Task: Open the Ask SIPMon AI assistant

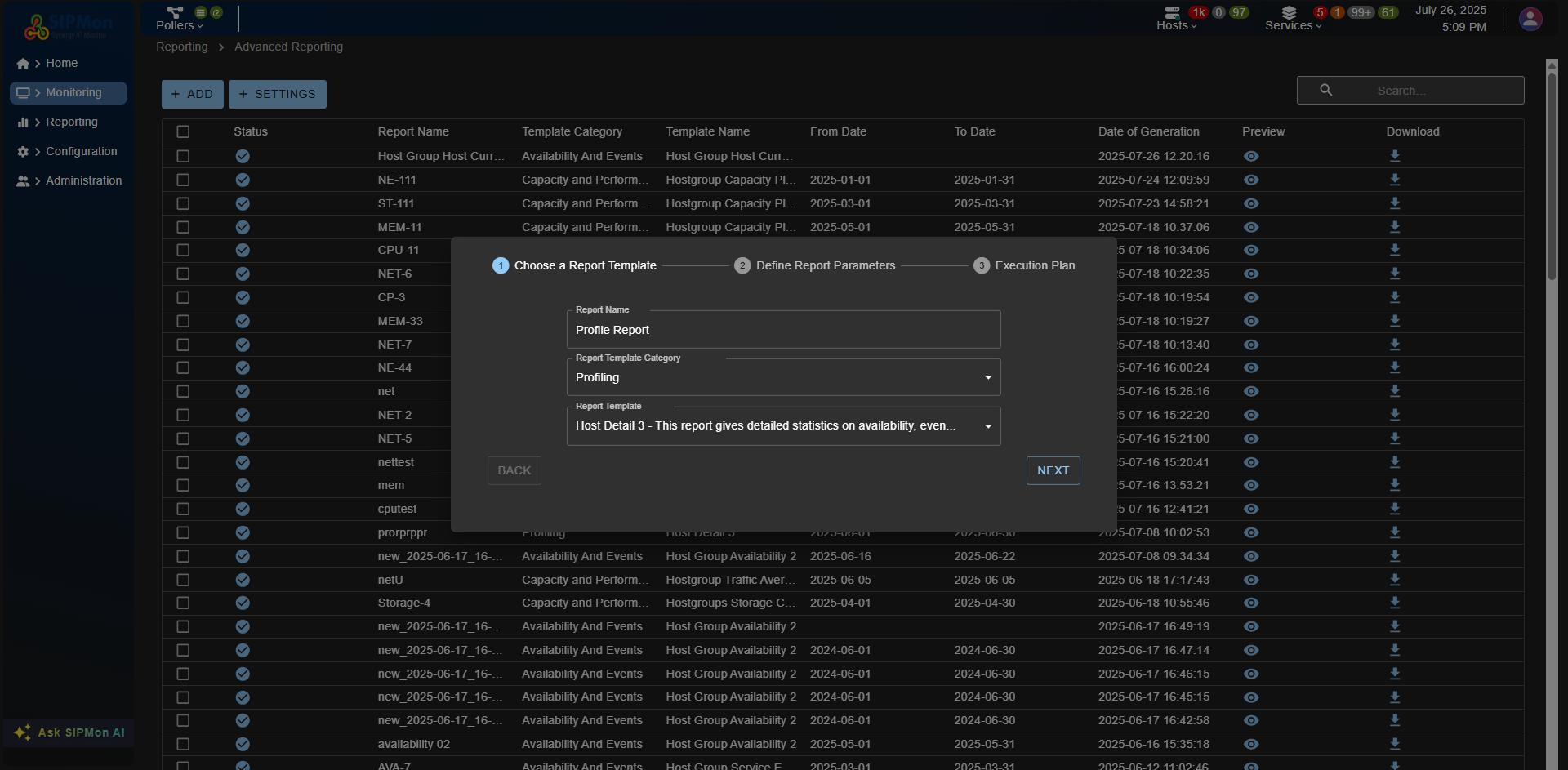Action: coord(68,732)
